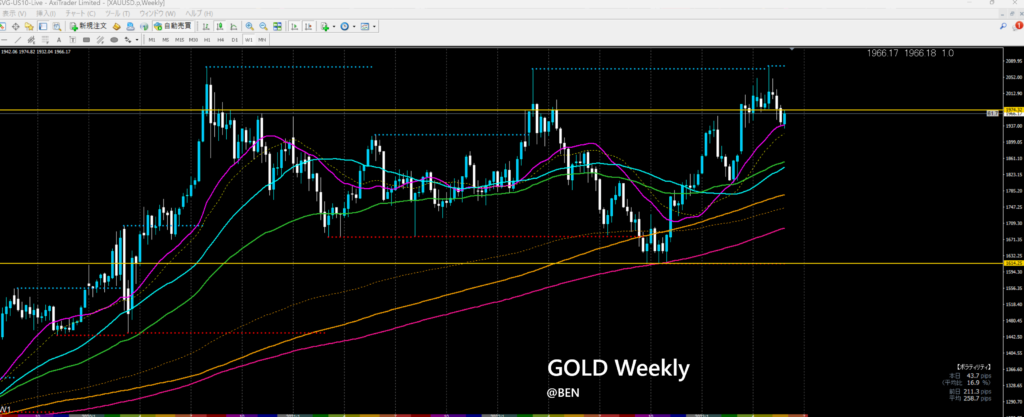Zoom out on the chart

(x=262, y=26)
